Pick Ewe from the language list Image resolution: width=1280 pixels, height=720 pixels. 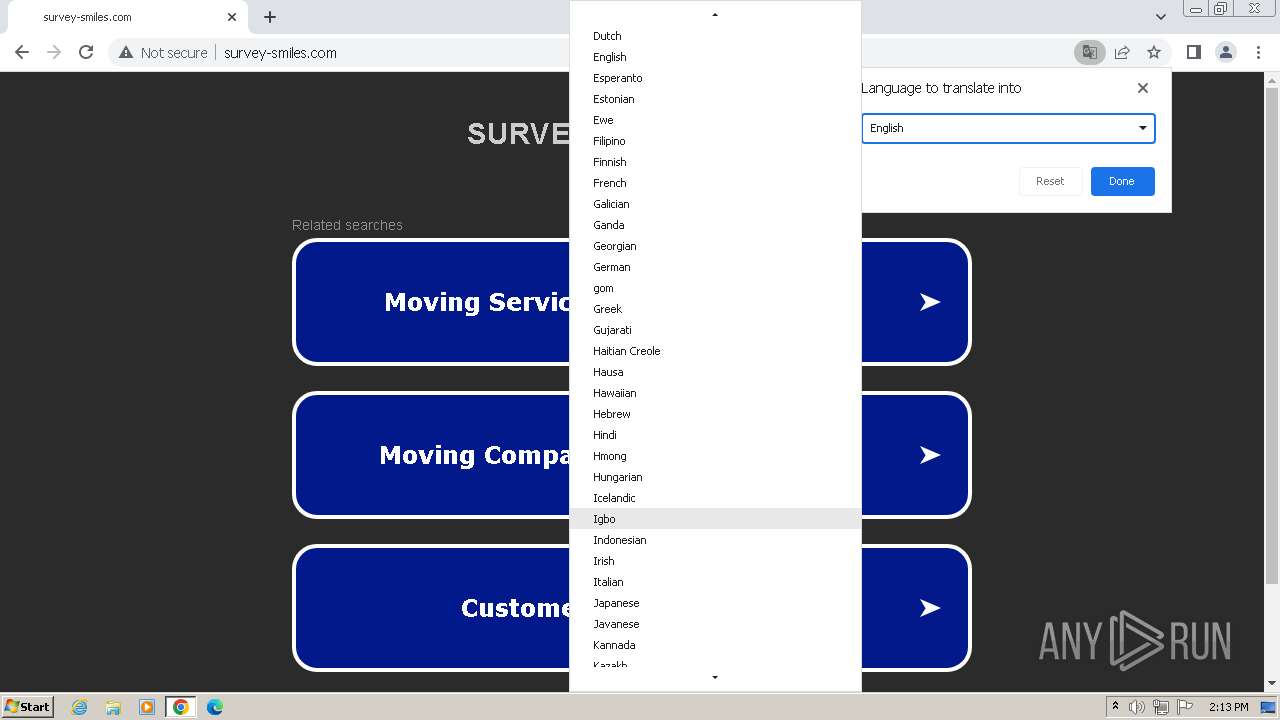pyautogui.click(x=715, y=120)
